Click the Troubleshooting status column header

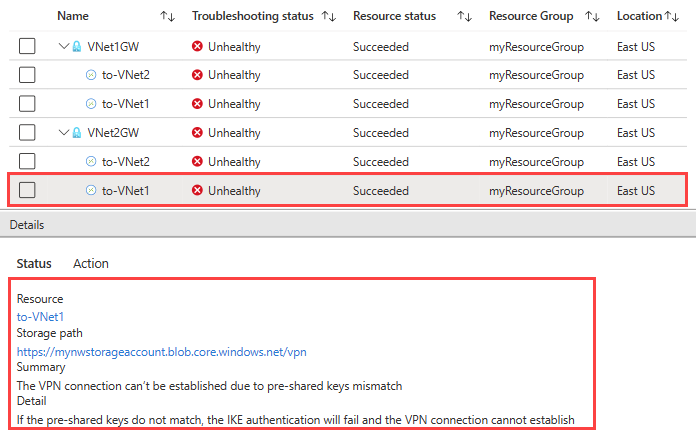(253, 16)
